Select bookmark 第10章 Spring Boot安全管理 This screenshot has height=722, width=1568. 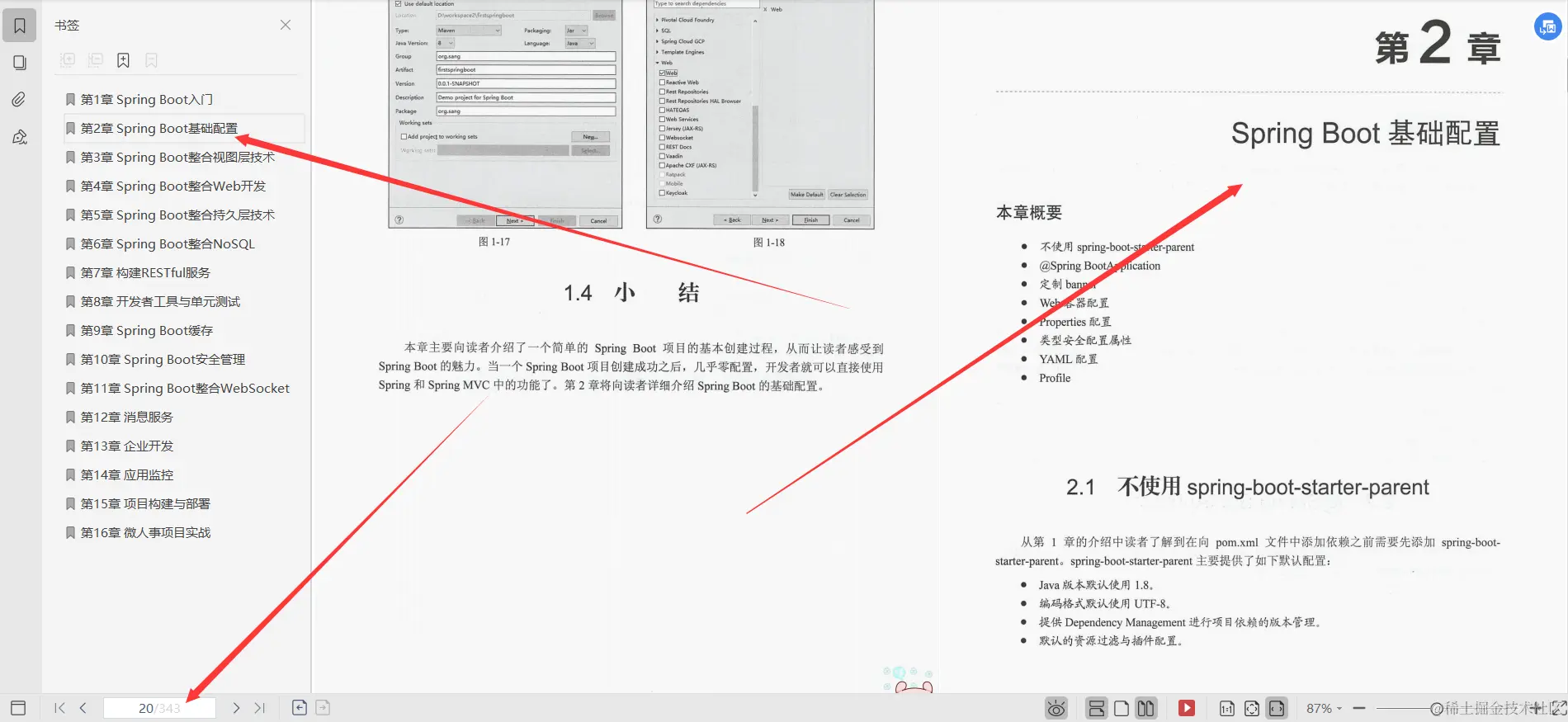[163, 359]
